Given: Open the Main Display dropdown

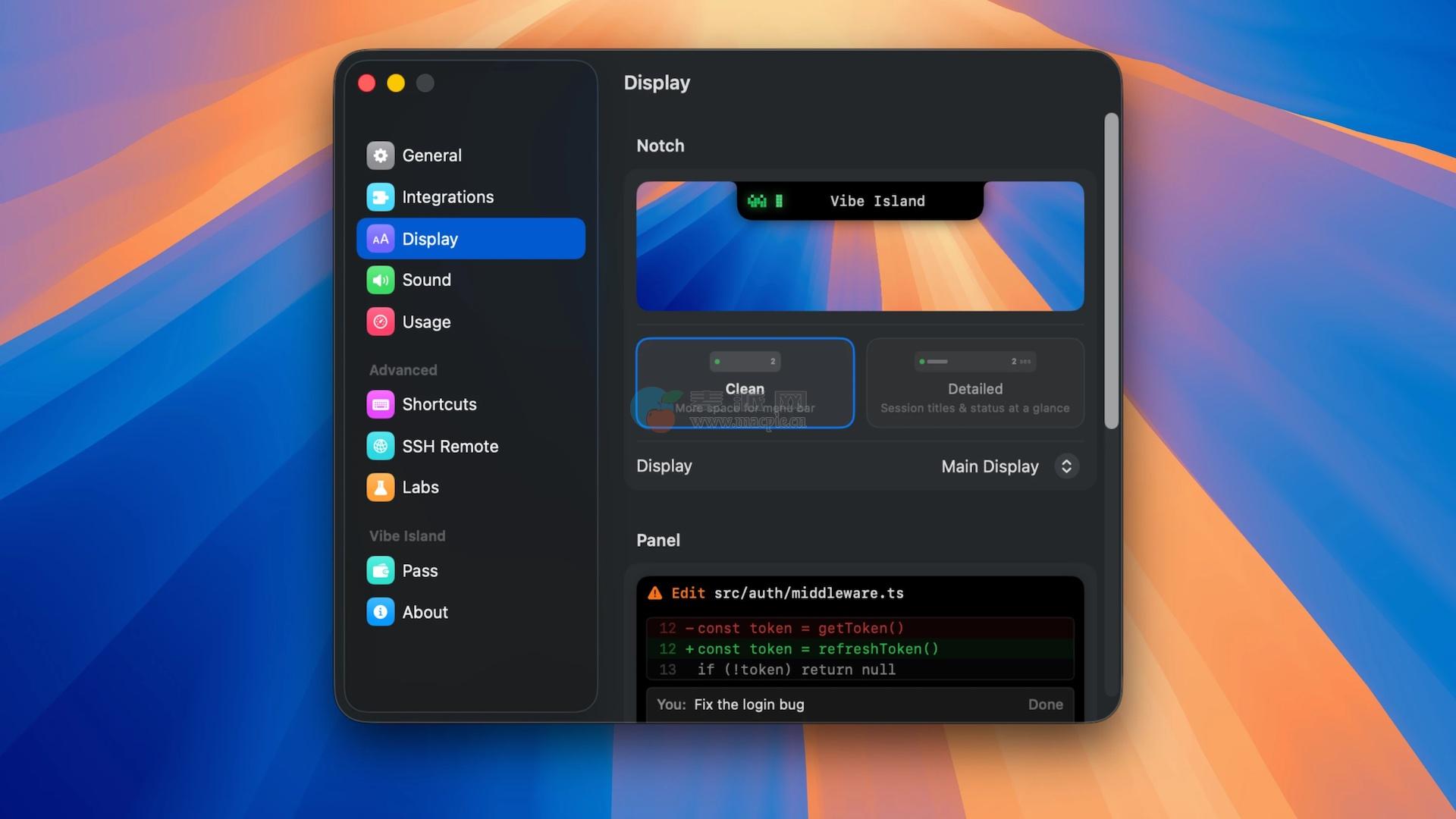Looking at the screenshot, I should coord(990,466).
